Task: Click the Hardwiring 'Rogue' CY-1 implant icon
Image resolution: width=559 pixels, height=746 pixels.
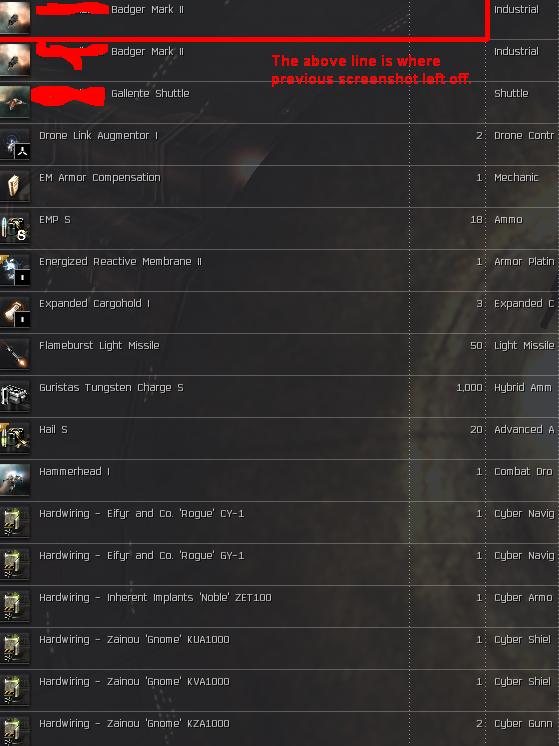Action: click(x=15, y=522)
